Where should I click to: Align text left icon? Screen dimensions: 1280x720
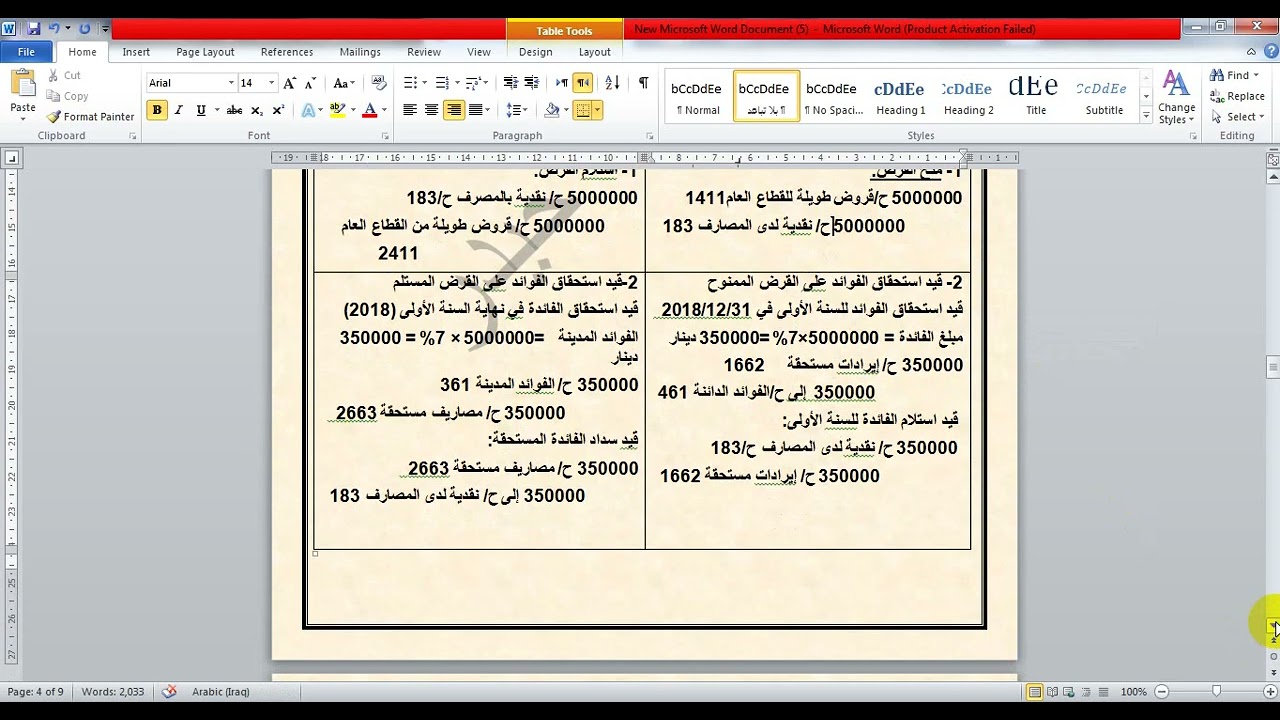pos(409,110)
